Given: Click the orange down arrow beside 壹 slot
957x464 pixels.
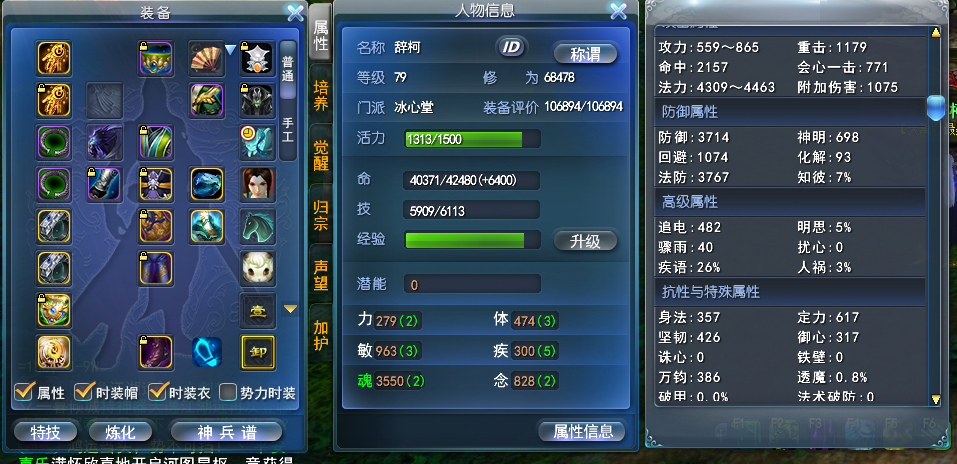Looking at the screenshot, I should (x=291, y=310).
